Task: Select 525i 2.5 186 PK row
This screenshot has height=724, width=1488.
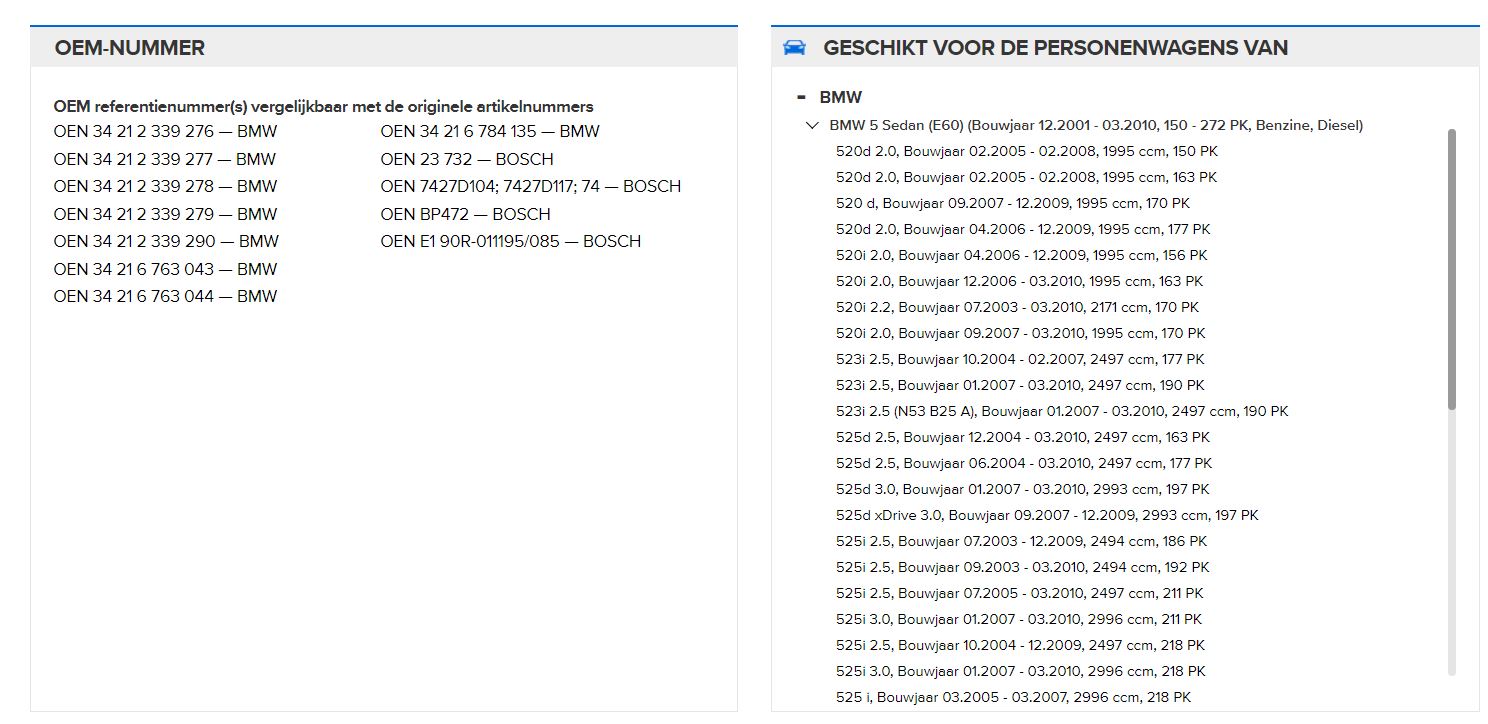Action: pyautogui.click(x=1022, y=541)
